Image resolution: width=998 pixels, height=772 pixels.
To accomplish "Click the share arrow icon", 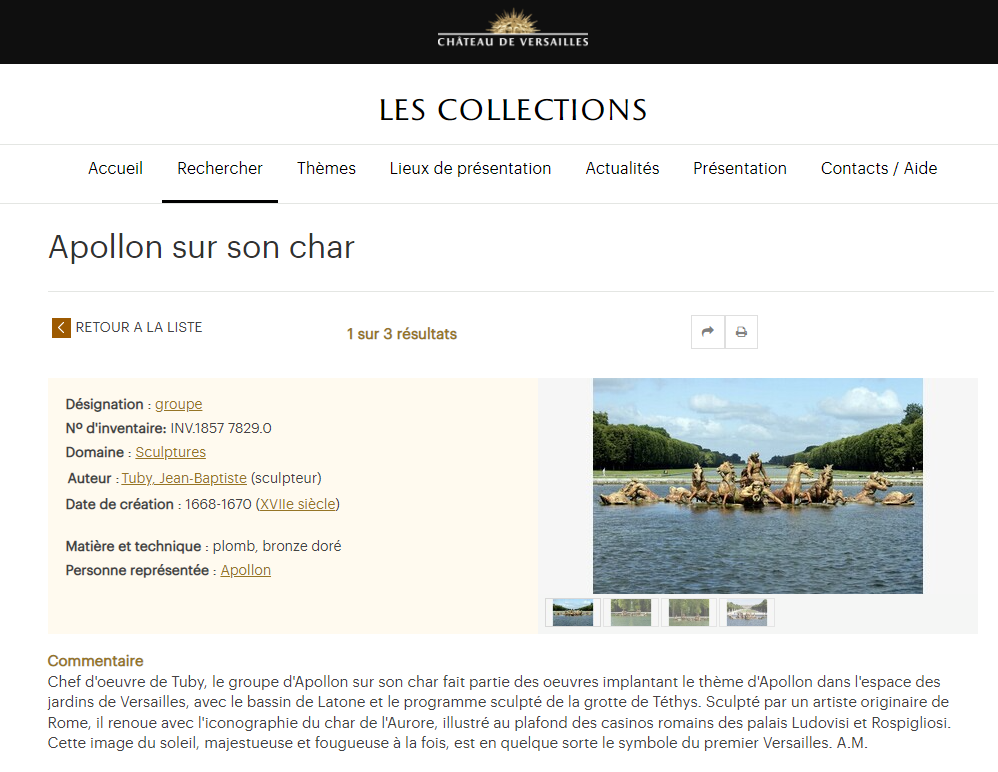I will pos(708,332).
